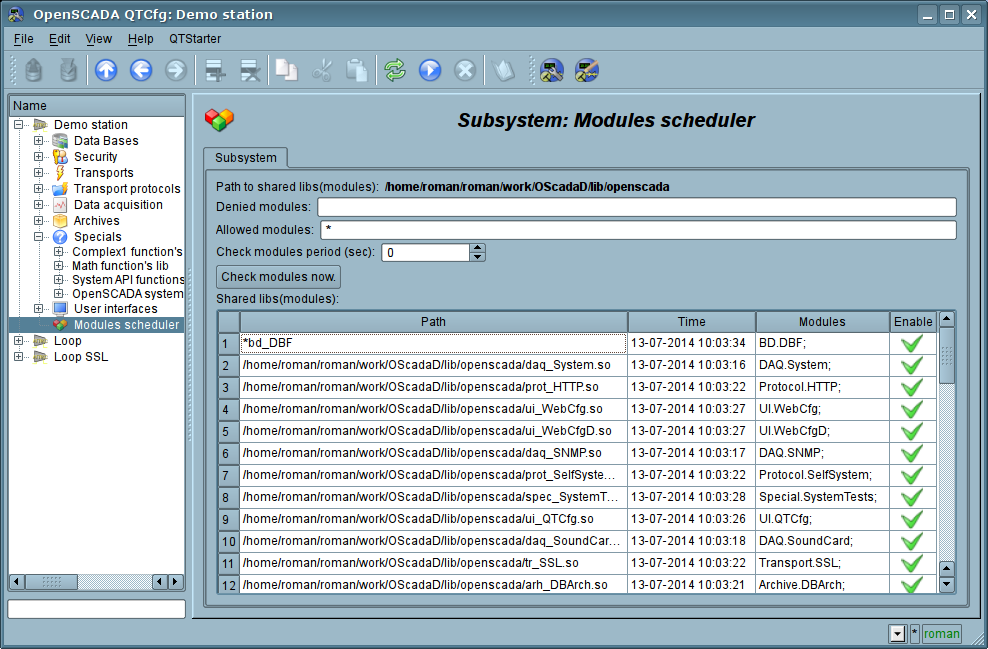Open the View menu
This screenshot has height=649, width=988.
pyautogui.click(x=98, y=39)
